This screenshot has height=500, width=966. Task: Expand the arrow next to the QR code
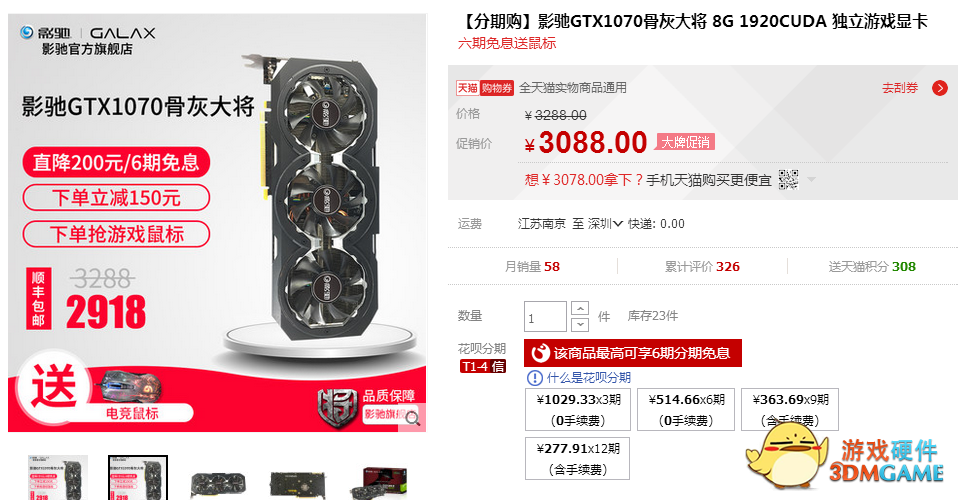click(x=811, y=180)
